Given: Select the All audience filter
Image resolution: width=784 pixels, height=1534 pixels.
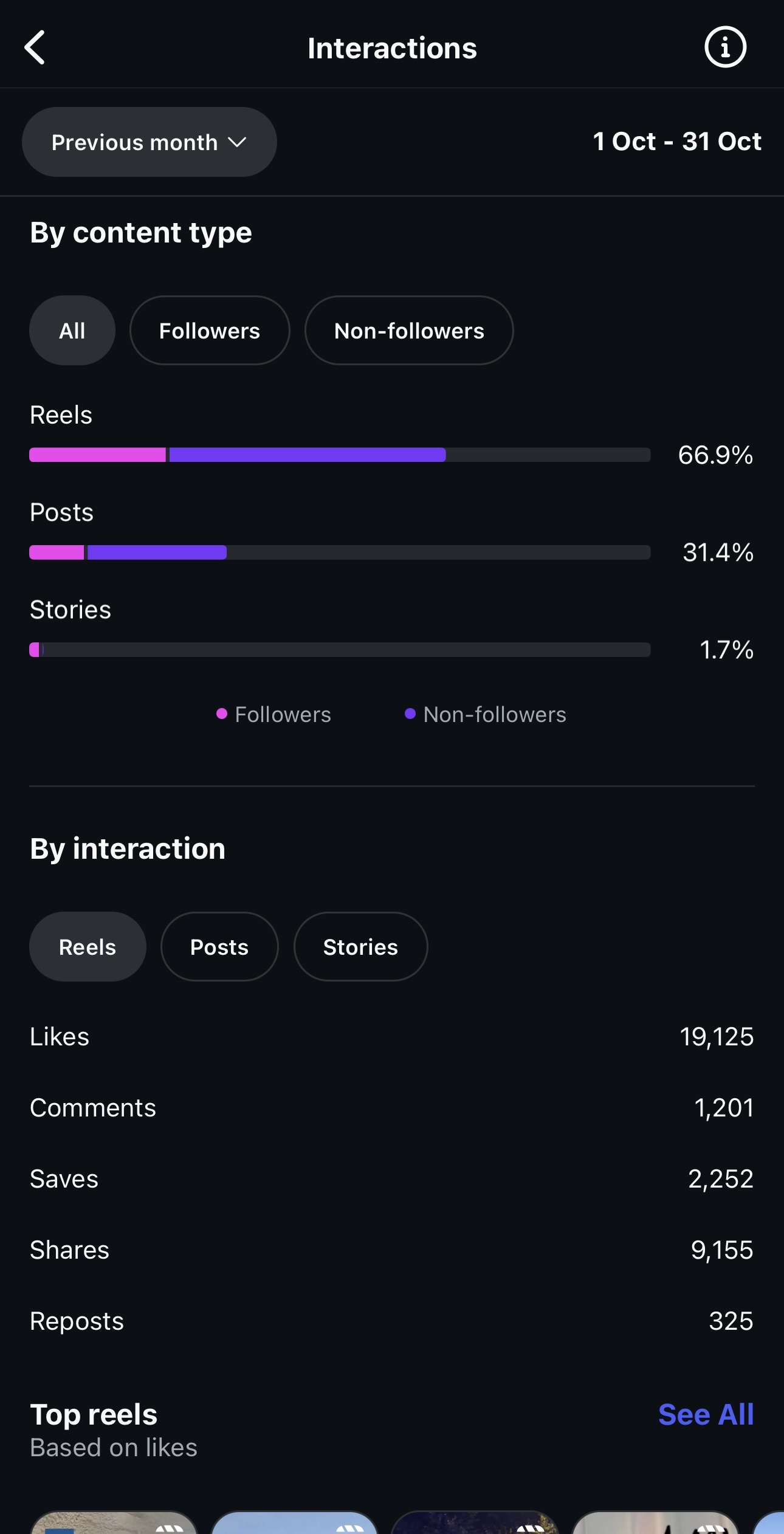Looking at the screenshot, I should (x=72, y=331).
